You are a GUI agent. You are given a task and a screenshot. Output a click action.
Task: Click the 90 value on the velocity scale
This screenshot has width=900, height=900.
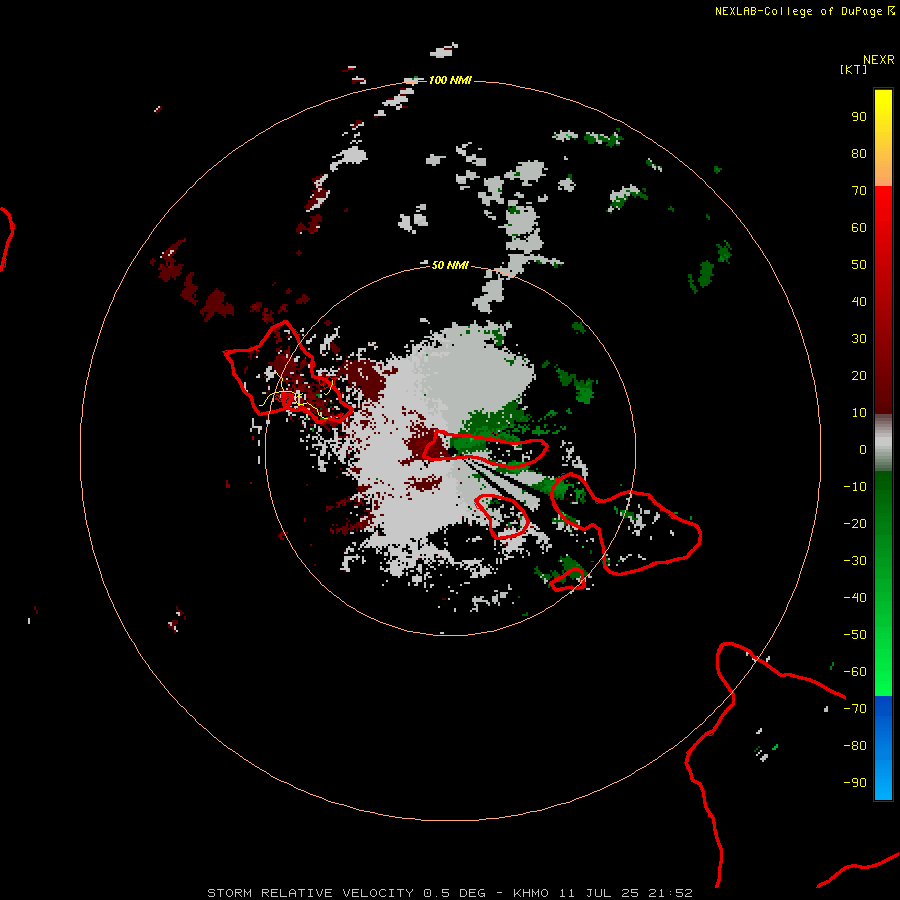[x=859, y=117]
